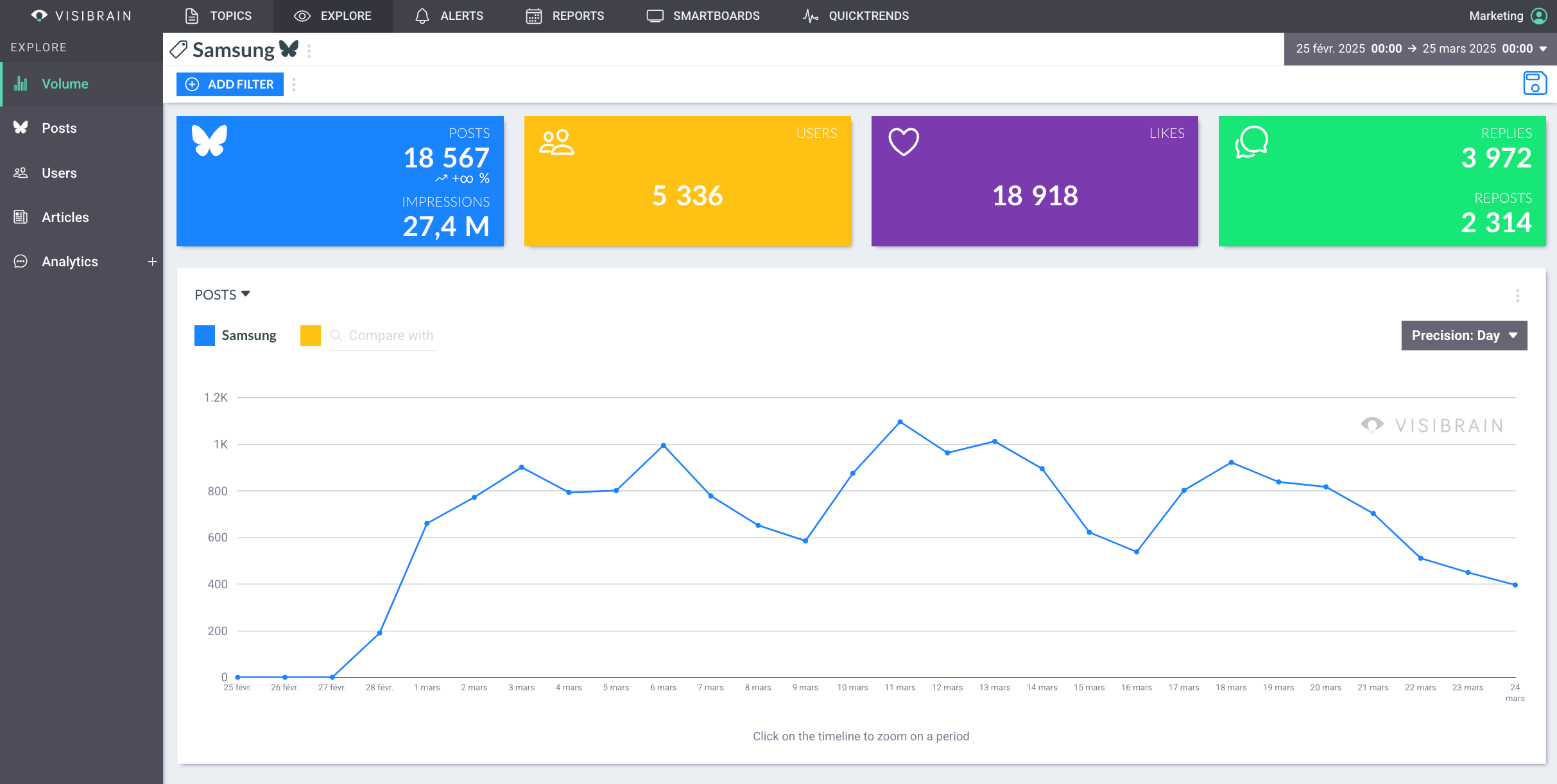Click the Quicktrends pulse icon
The height and width of the screenshot is (784, 1557).
810,16
